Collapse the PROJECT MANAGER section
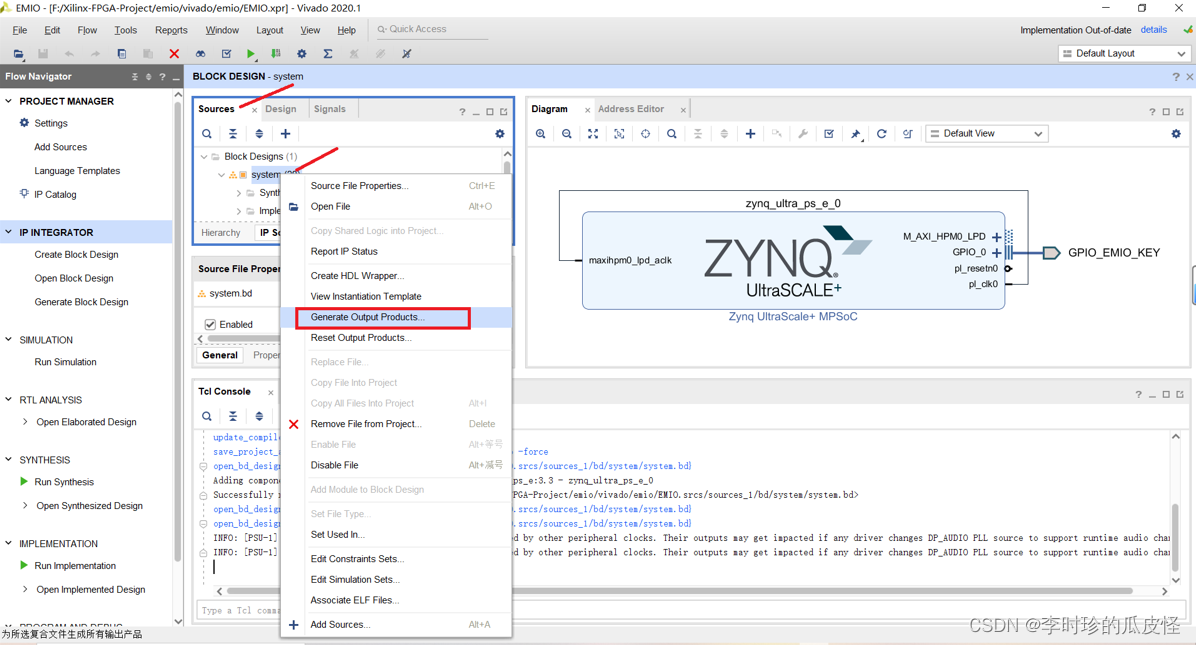The image size is (1196, 645). pos(8,101)
